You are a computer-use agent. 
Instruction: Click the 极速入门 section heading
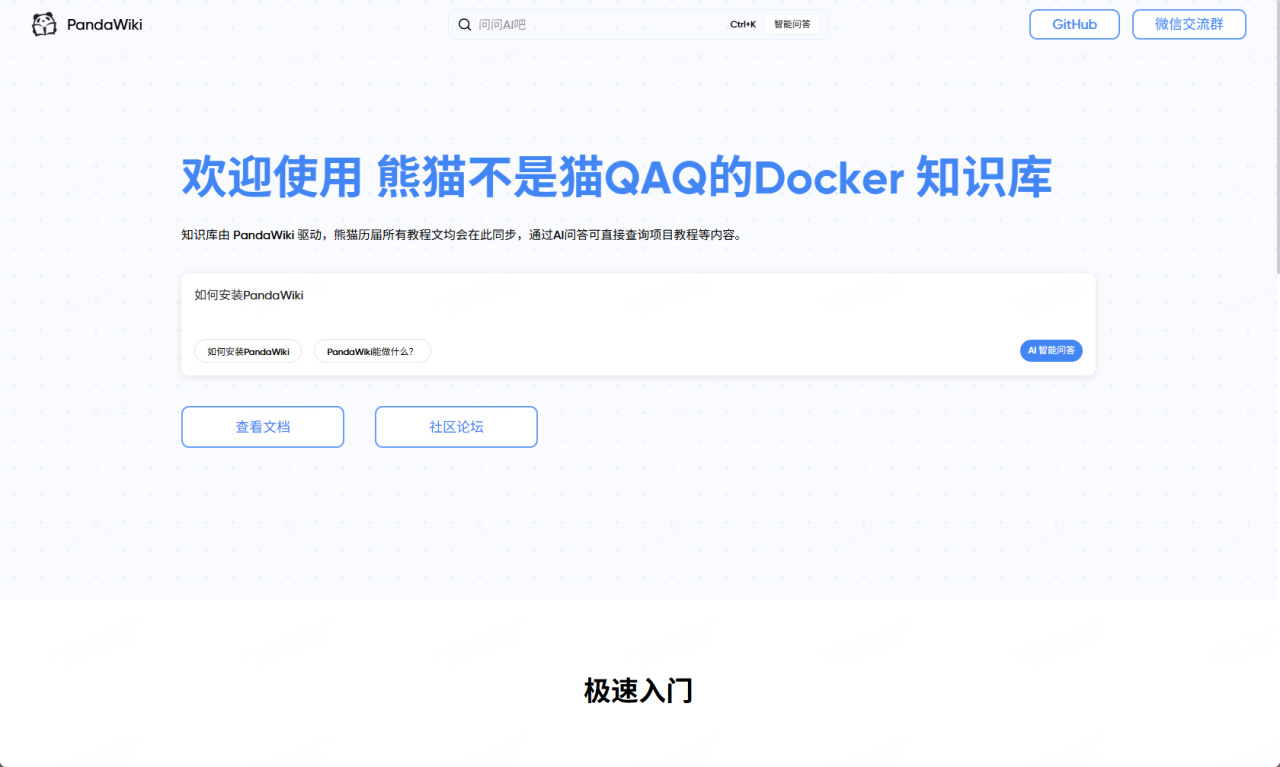(639, 690)
